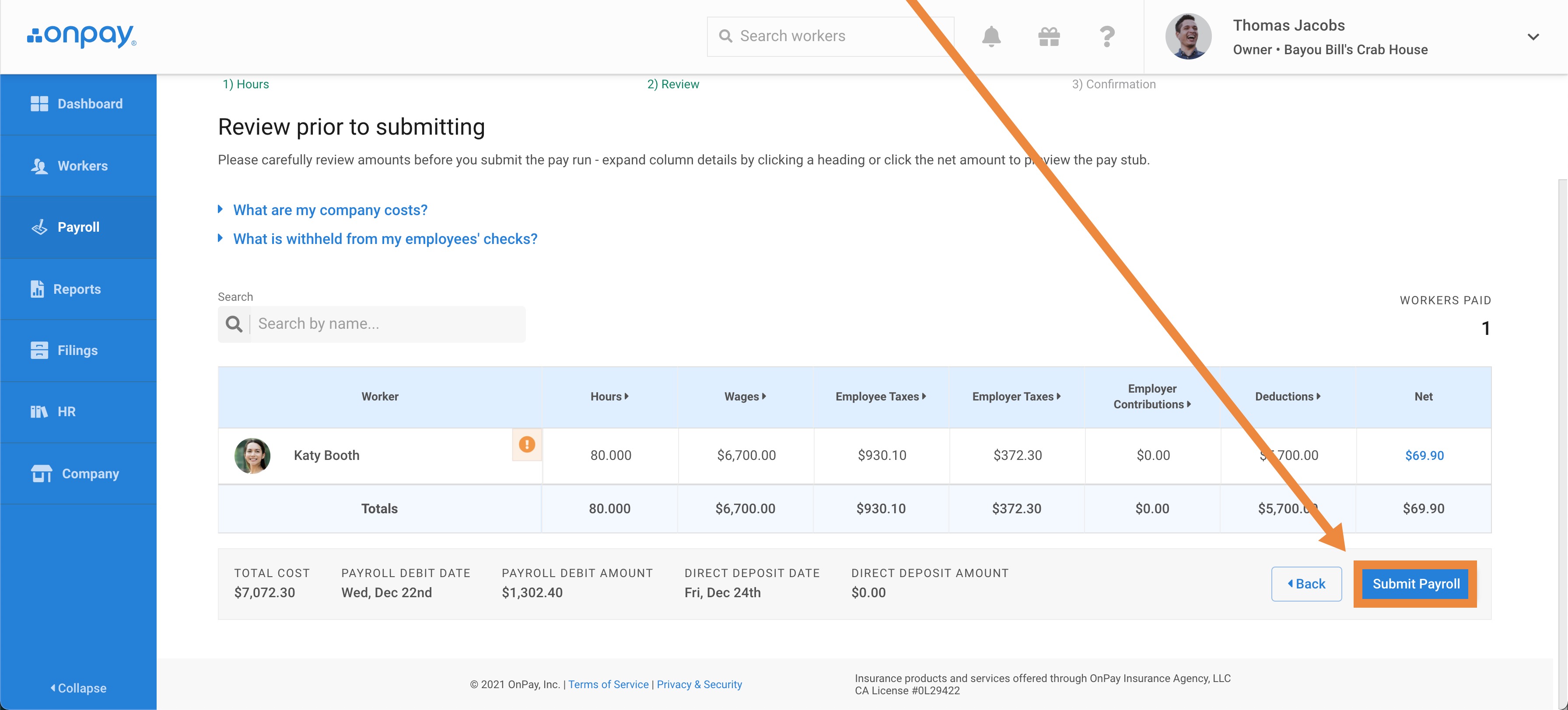Click direct deposit date Fri, Dec 24th
1568x710 pixels.
[722, 592]
